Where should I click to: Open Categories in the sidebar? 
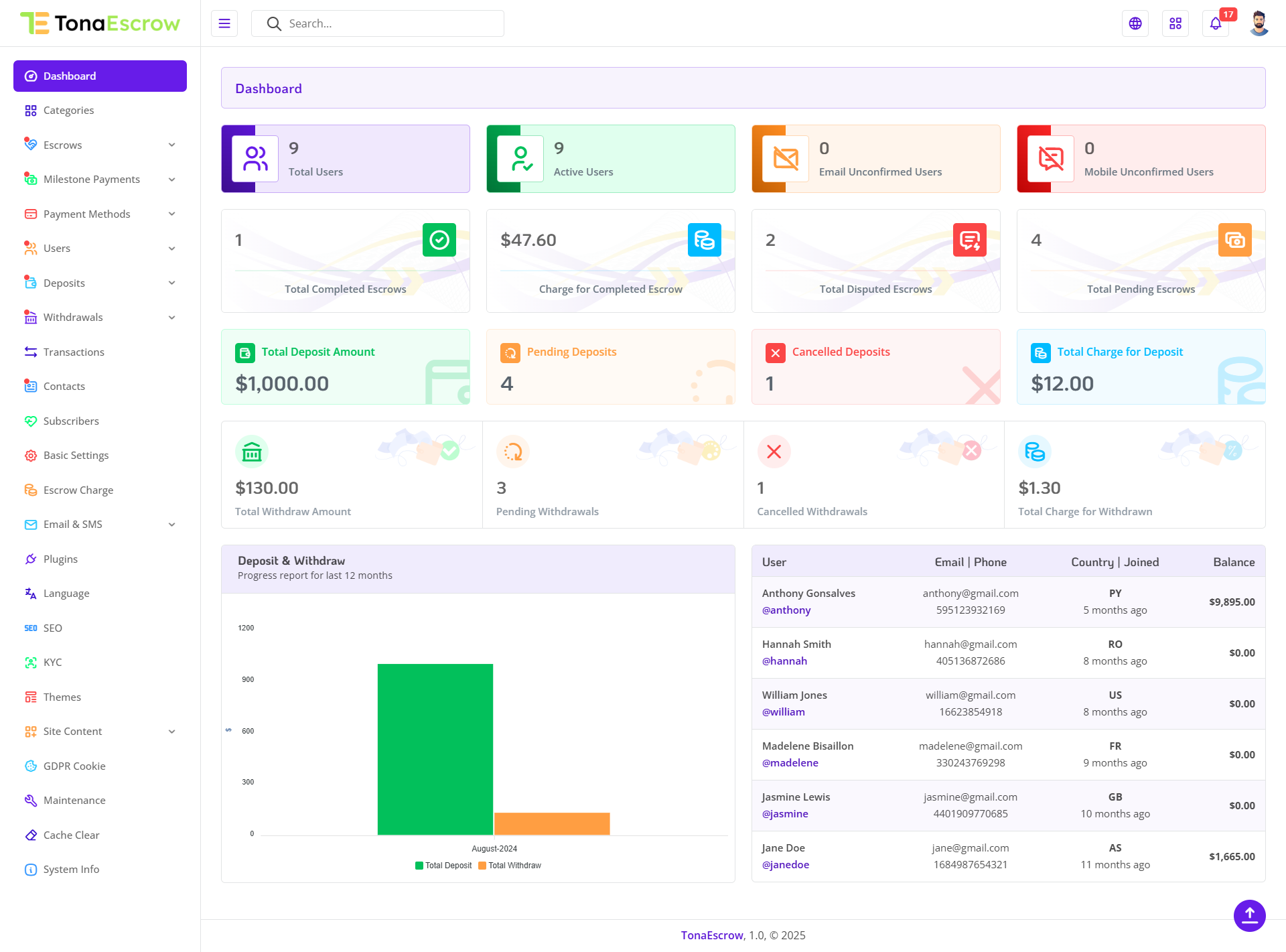click(x=68, y=111)
